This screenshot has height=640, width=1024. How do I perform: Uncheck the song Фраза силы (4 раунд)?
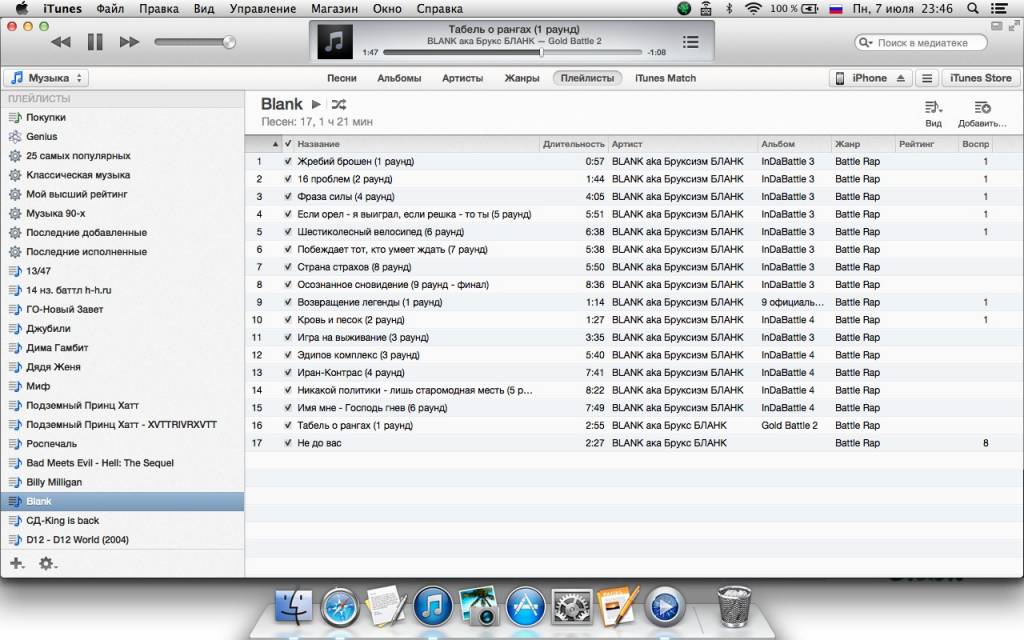click(x=288, y=197)
